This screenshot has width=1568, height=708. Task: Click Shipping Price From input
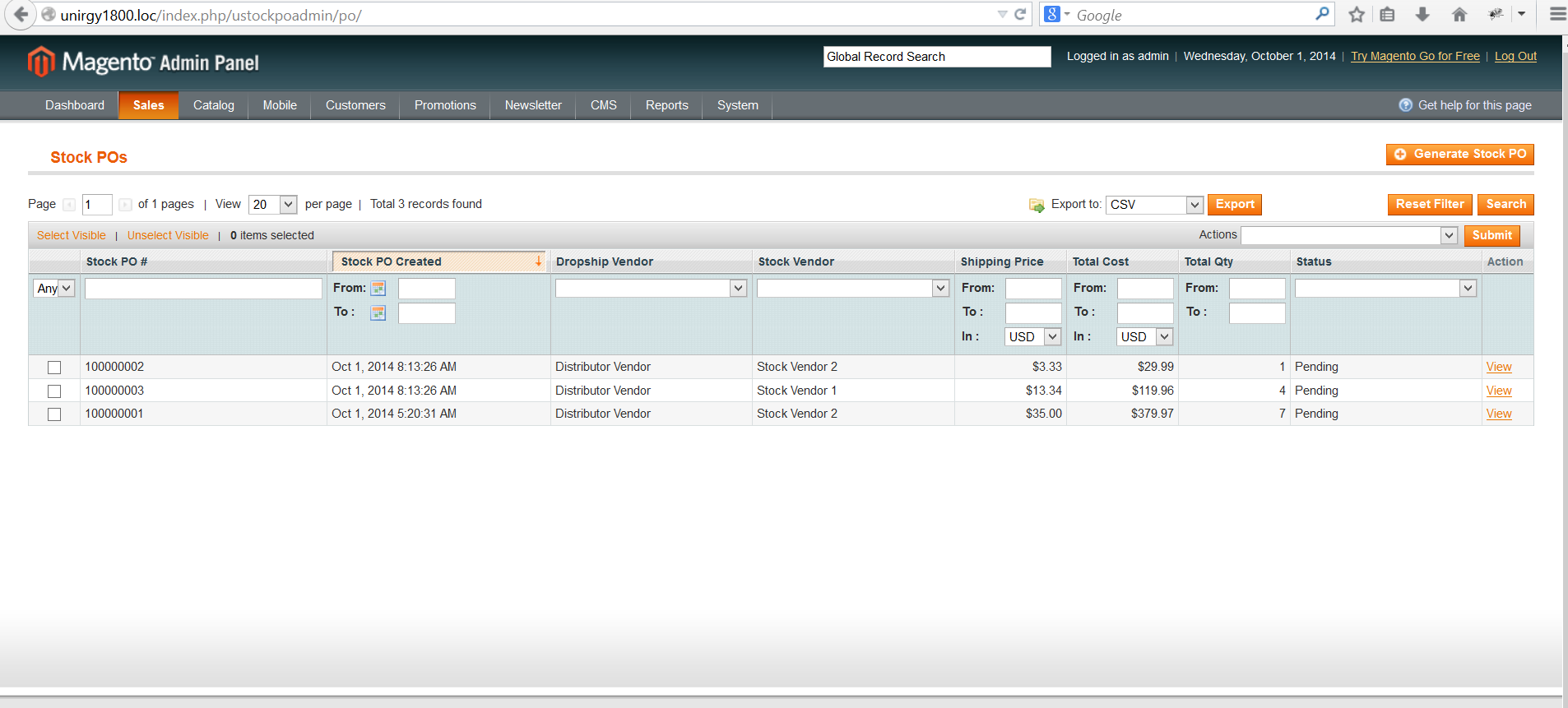1033,289
